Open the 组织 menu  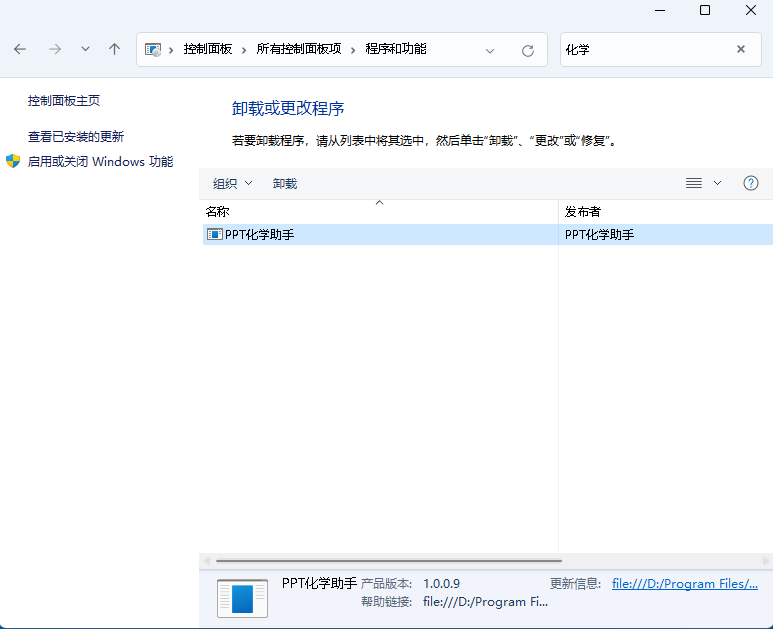coord(232,183)
